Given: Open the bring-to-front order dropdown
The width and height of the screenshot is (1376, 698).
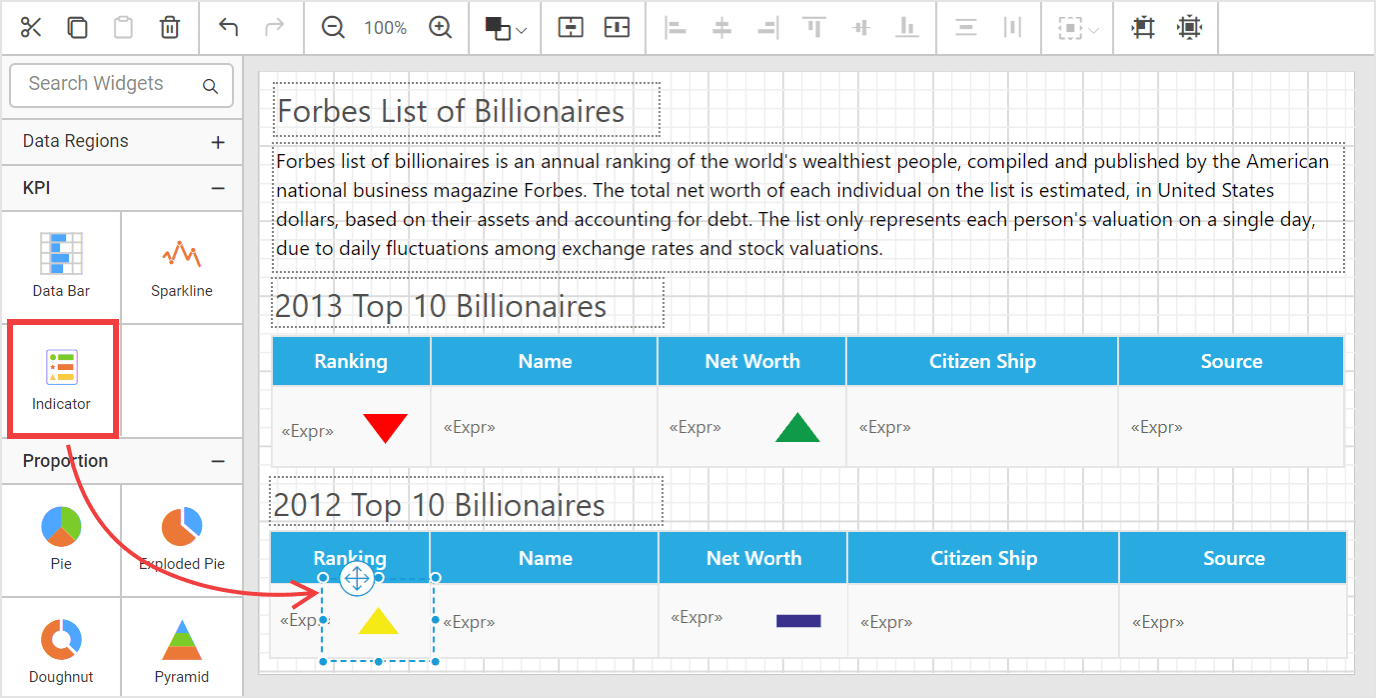Looking at the screenshot, I should (506, 28).
